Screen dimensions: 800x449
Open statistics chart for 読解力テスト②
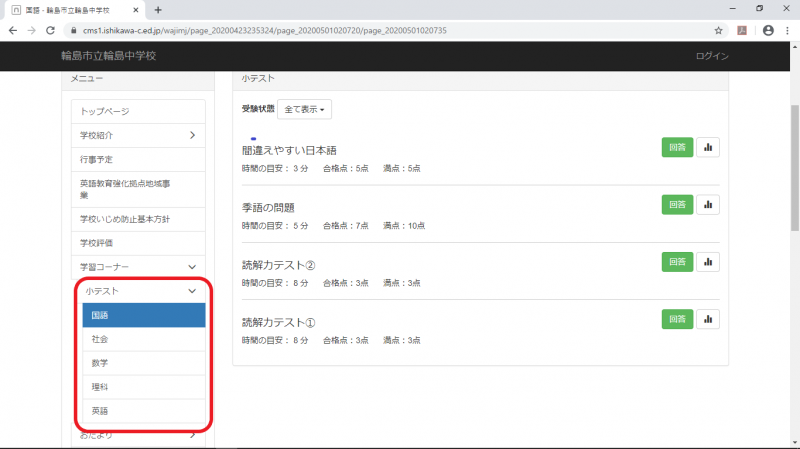coord(708,262)
